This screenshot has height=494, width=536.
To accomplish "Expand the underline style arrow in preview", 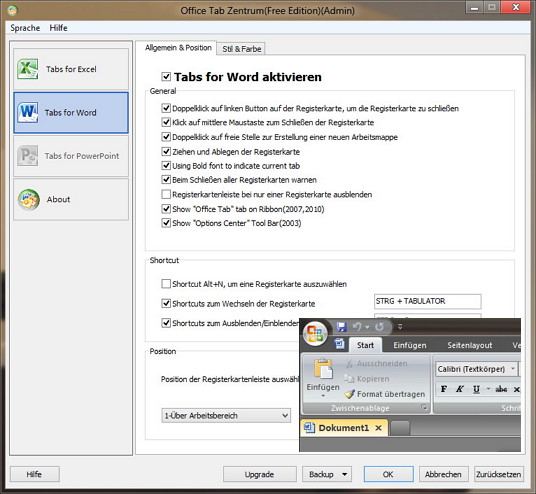I will coord(488,389).
